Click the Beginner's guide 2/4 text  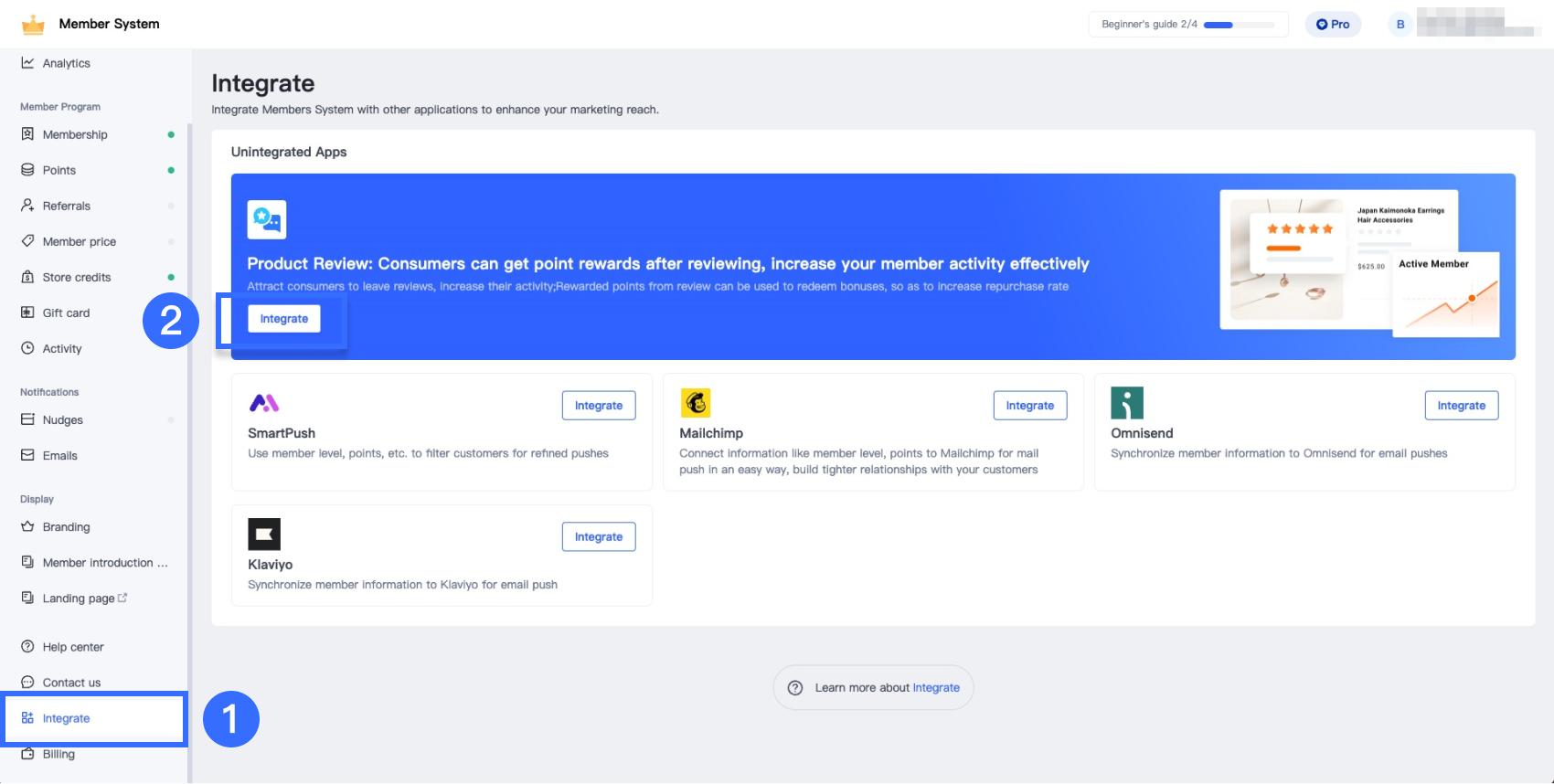[x=1150, y=25]
